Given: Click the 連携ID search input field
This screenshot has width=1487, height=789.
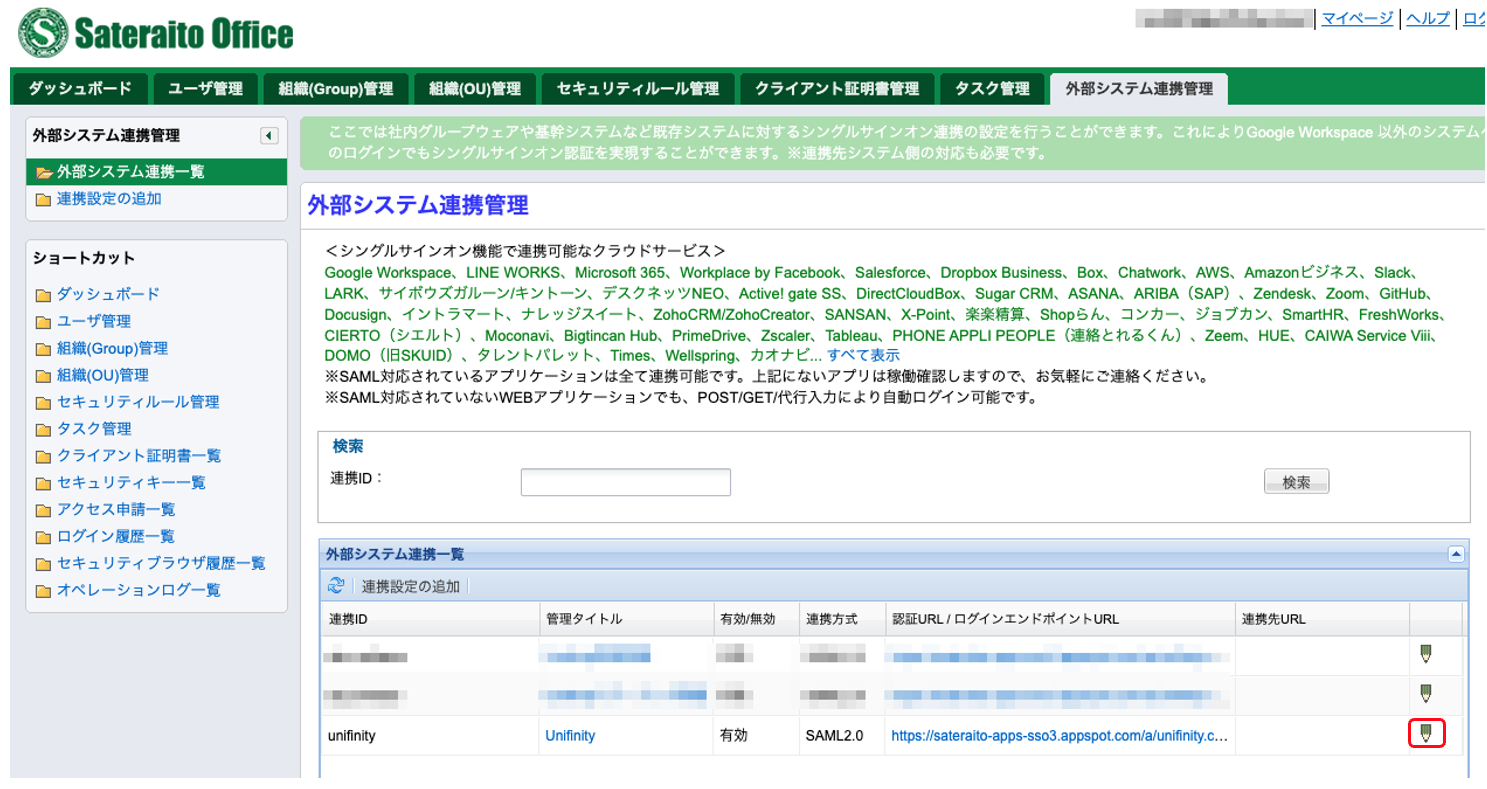Looking at the screenshot, I should click(x=625, y=482).
